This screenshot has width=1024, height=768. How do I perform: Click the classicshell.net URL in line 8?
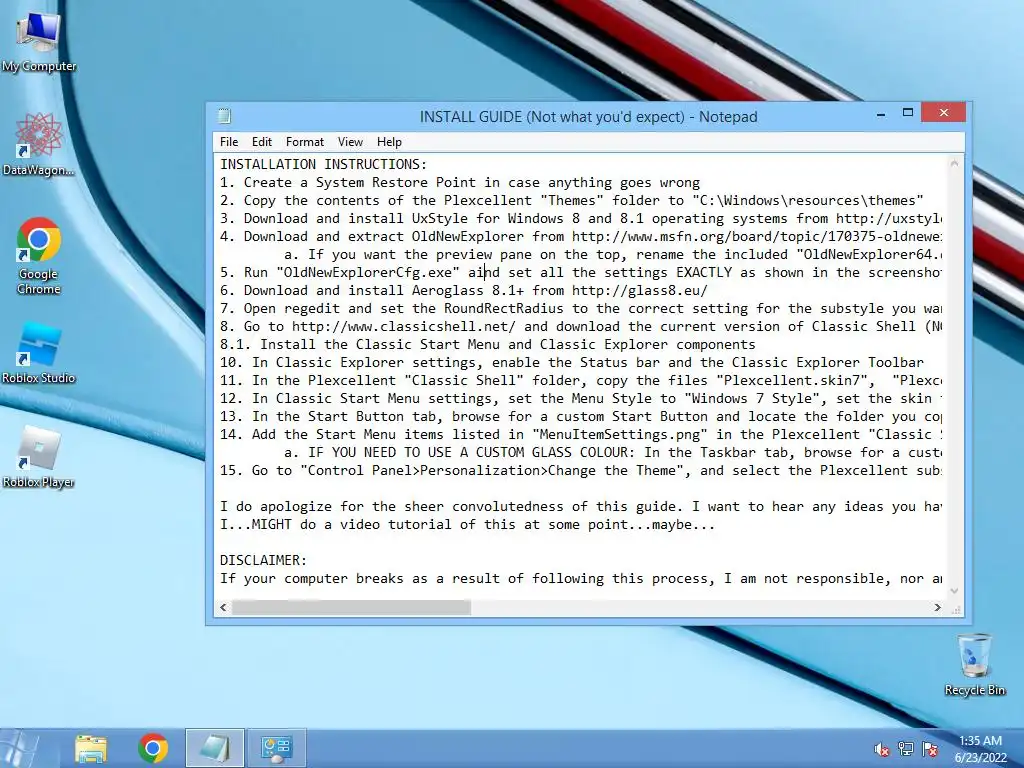click(404, 327)
